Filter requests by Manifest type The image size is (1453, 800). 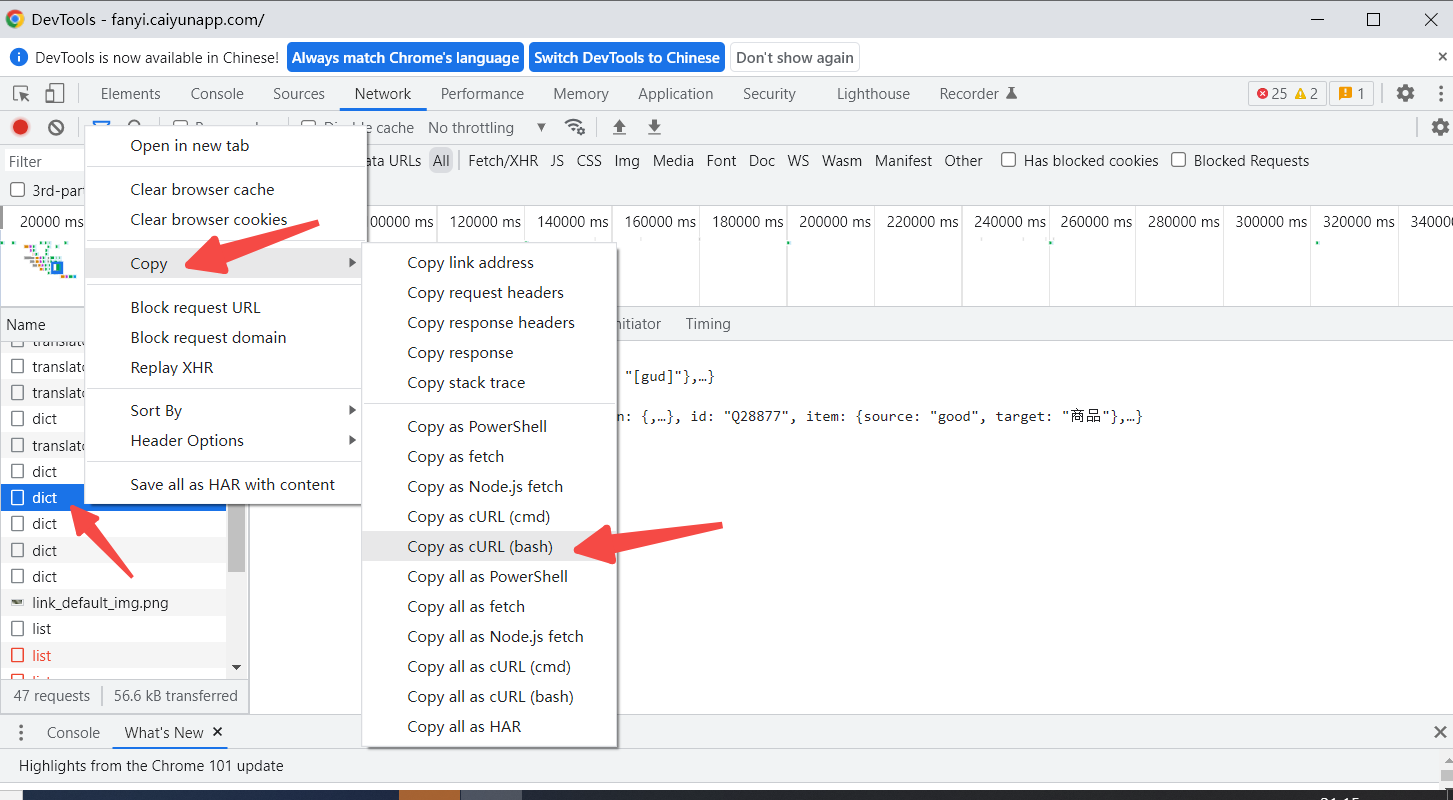point(903,161)
